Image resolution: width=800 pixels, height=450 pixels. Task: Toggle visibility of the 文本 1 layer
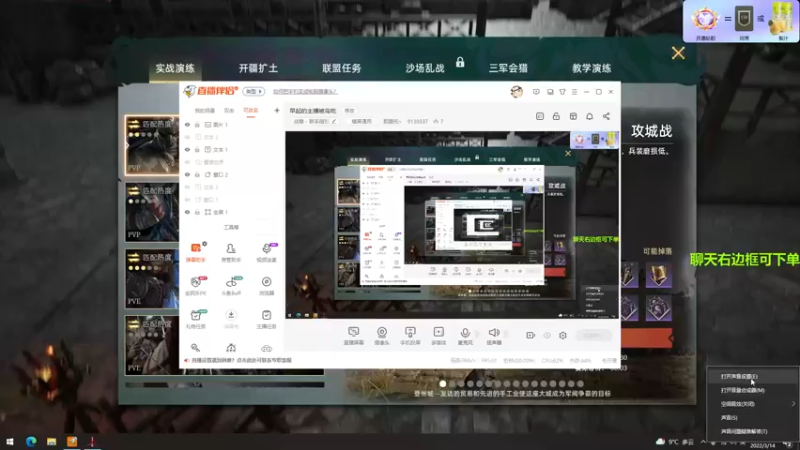pos(187,149)
